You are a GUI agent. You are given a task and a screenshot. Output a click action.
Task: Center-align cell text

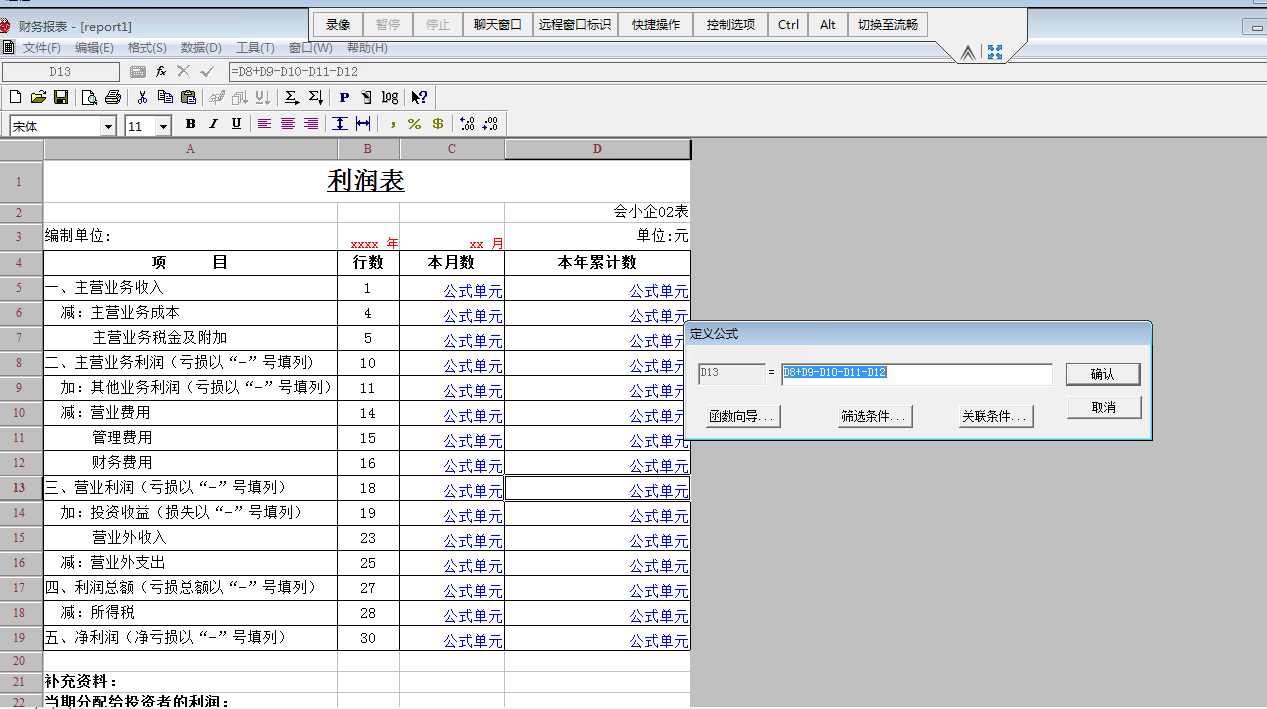pyautogui.click(x=288, y=124)
